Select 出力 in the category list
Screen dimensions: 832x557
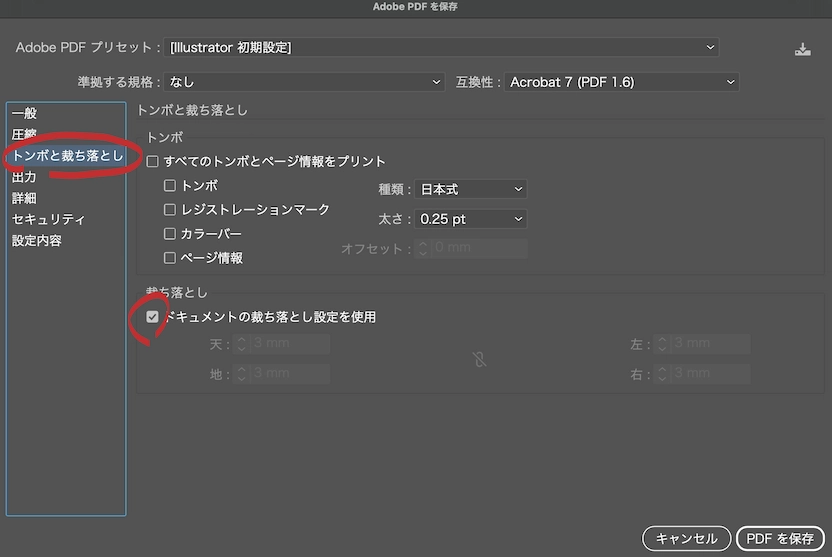pos(66,177)
